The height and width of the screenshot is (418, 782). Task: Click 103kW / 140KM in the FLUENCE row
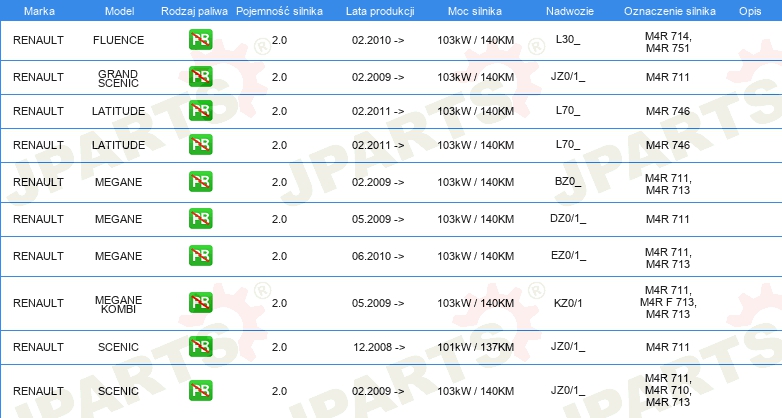click(476, 40)
